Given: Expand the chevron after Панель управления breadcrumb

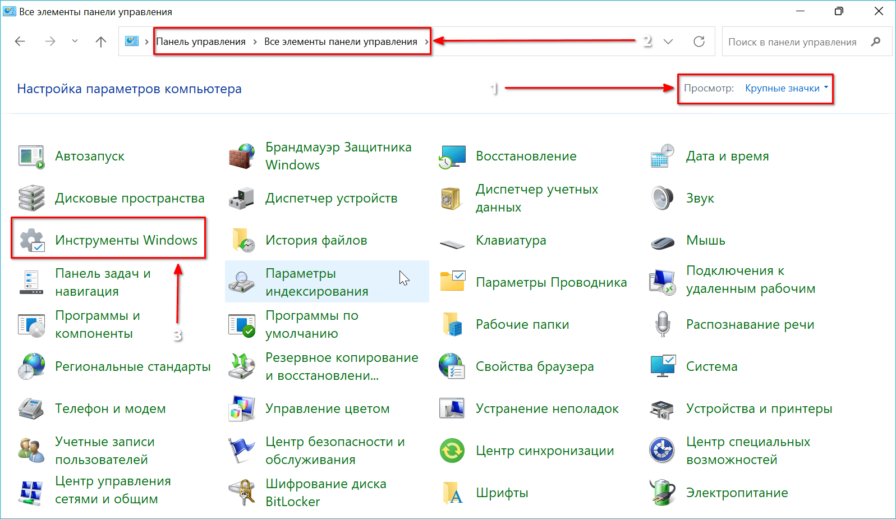Looking at the screenshot, I should click(x=254, y=42).
